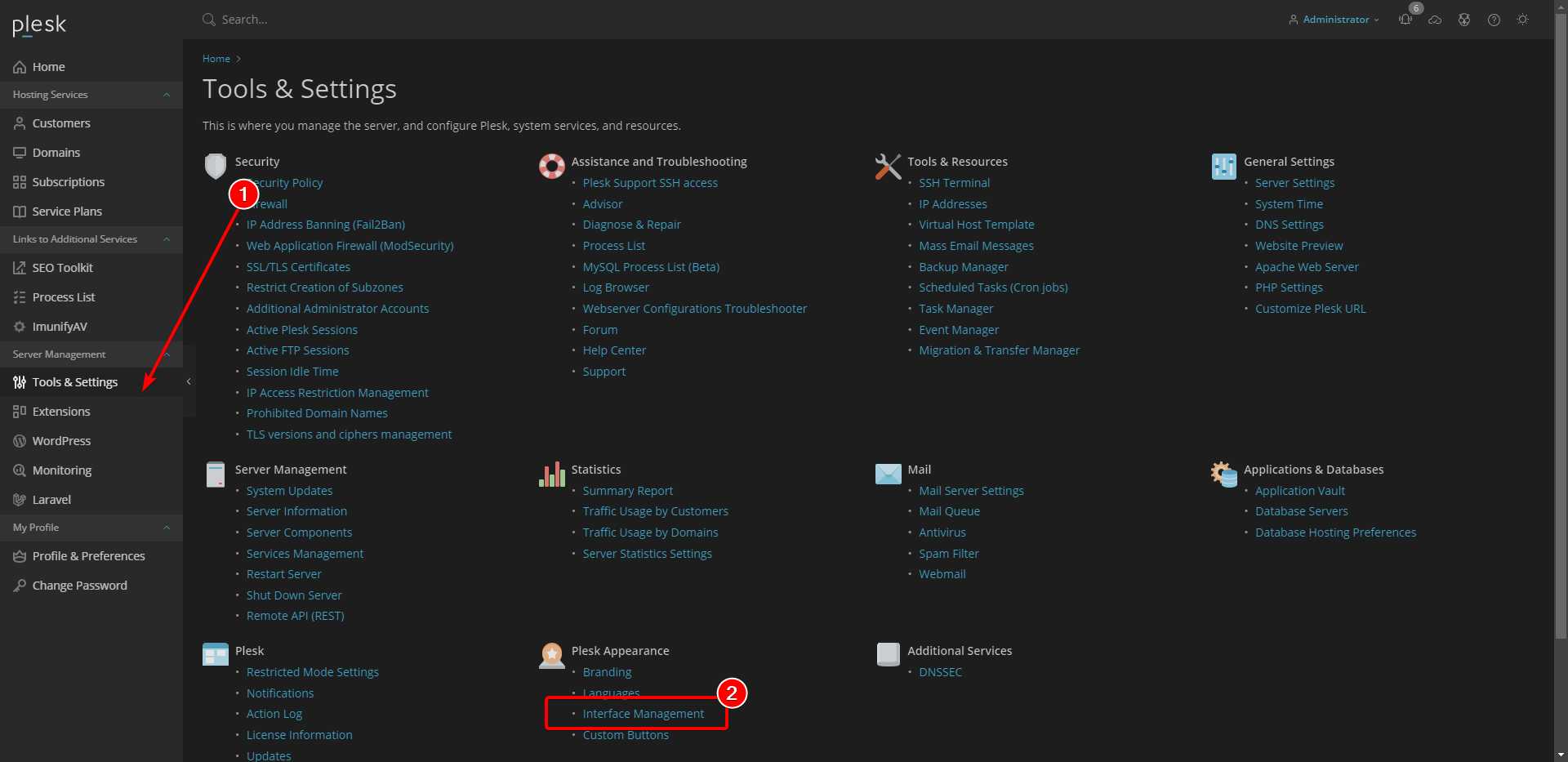Screen dimensions: 1568x762
Task: Click the Security shield icon
Action: click(x=216, y=166)
